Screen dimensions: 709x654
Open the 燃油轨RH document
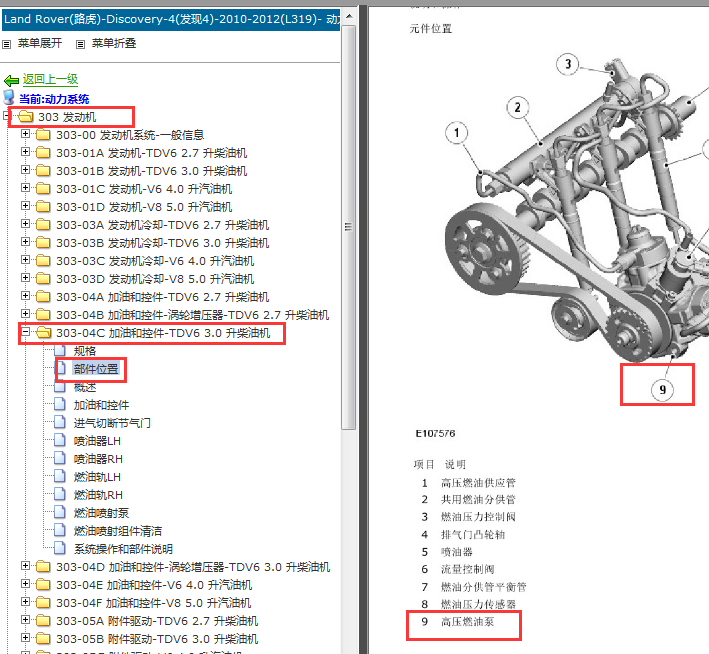pos(98,495)
